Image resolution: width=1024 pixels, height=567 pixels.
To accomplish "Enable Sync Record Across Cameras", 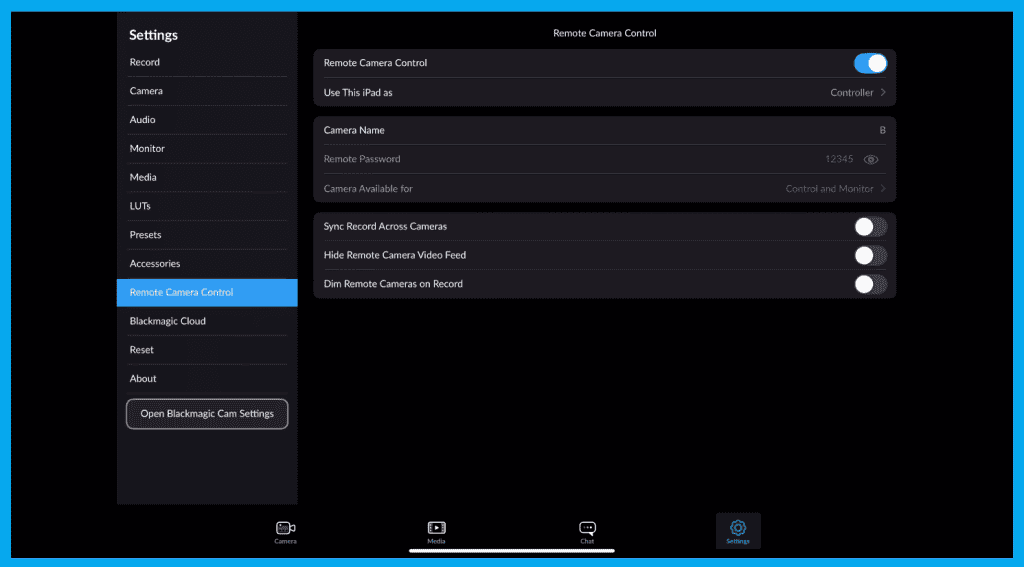I will pyautogui.click(x=869, y=226).
